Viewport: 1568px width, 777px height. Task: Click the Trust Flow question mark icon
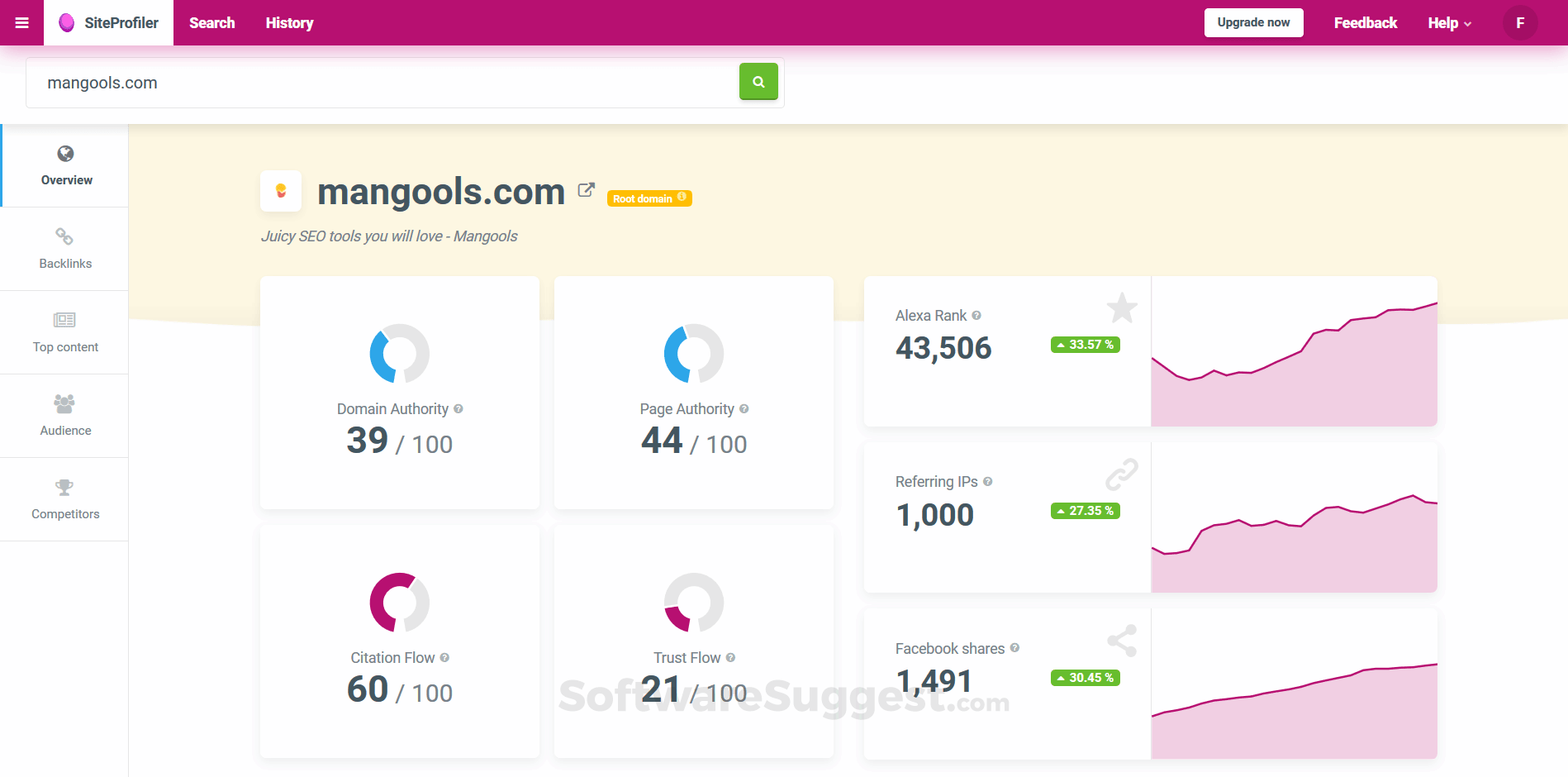point(730,657)
